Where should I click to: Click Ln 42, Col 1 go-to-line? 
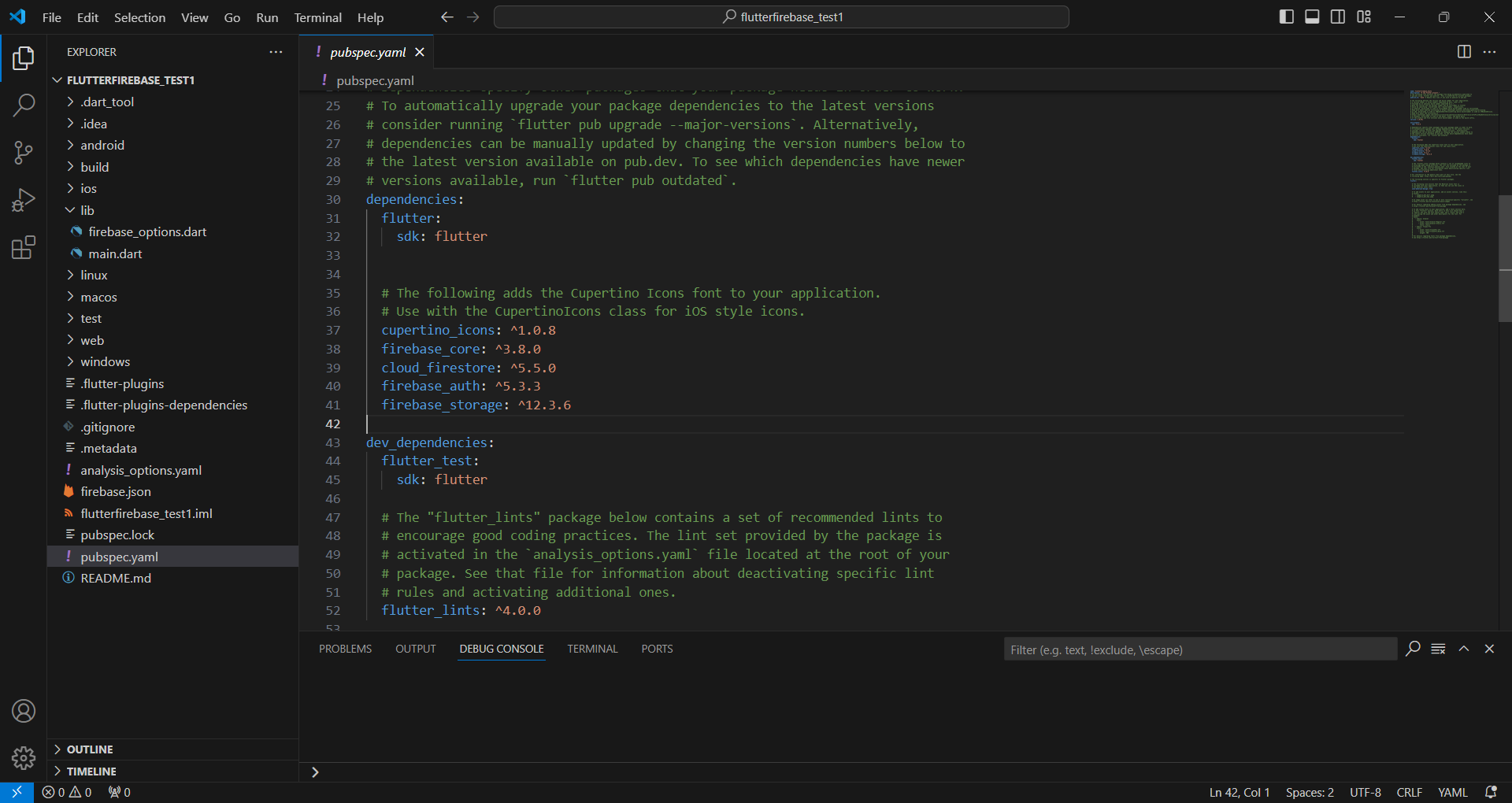pos(1240,792)
